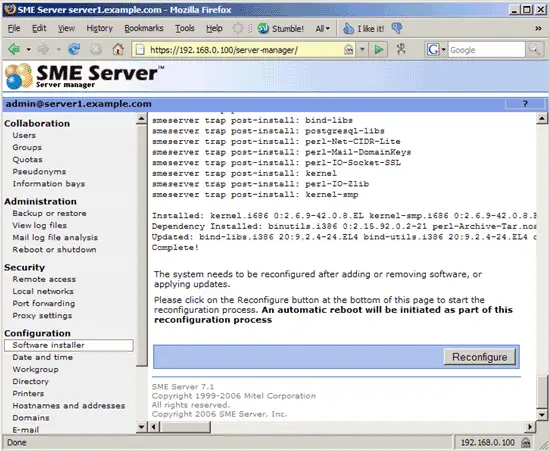
Task: Open the Users link under Collaboration
Action: point(24,135)
